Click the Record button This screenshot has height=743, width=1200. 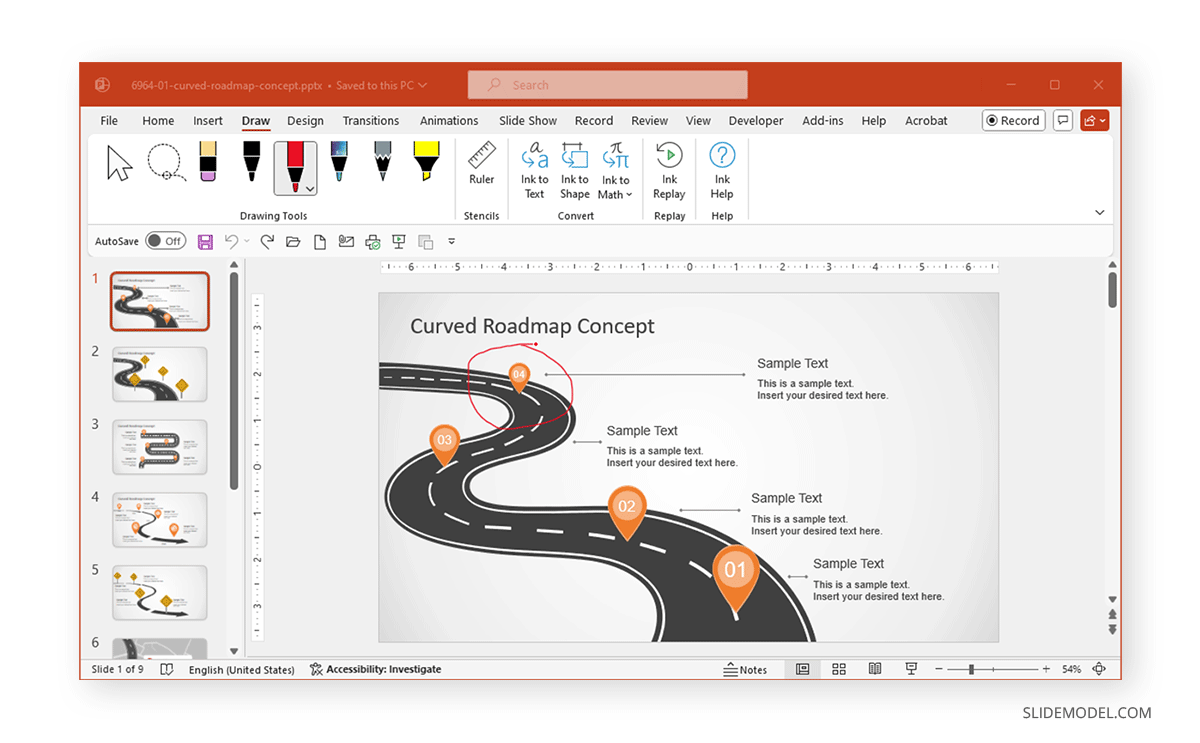click(1013, 121)
